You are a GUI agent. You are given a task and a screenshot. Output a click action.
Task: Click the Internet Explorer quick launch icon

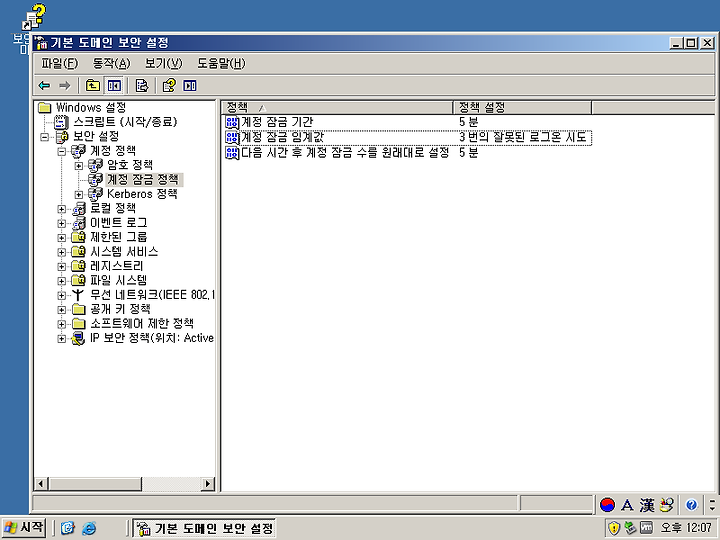[x=89, y=529]
